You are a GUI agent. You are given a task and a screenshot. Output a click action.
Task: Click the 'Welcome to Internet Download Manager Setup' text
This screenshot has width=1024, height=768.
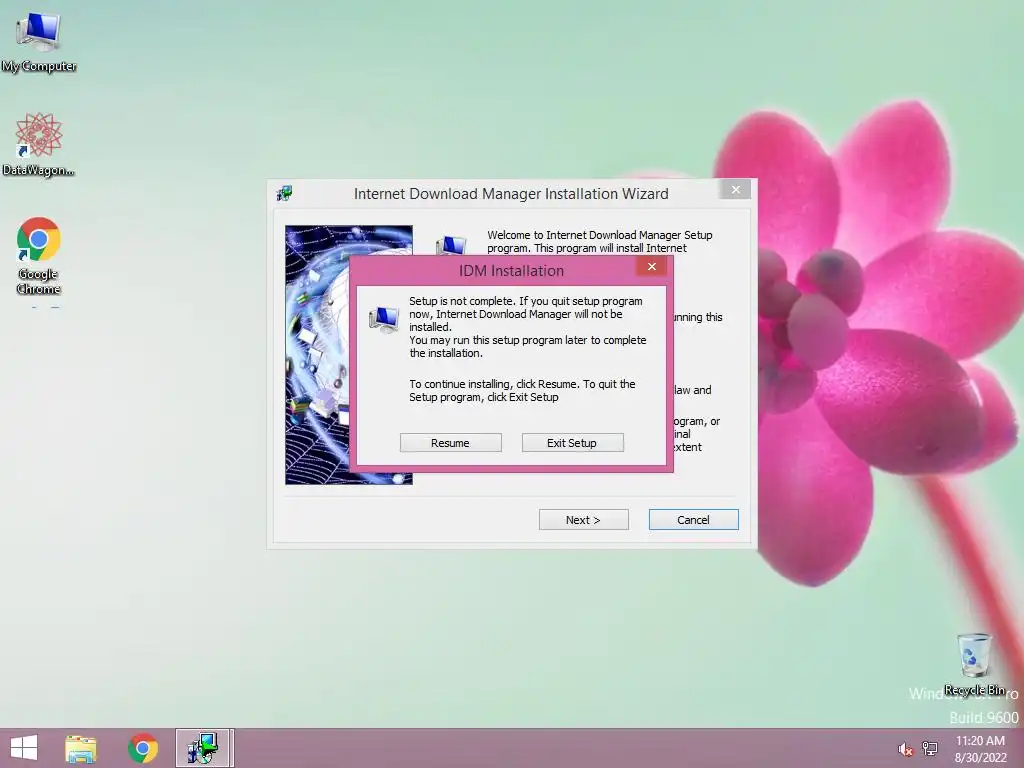coord(600,242)
